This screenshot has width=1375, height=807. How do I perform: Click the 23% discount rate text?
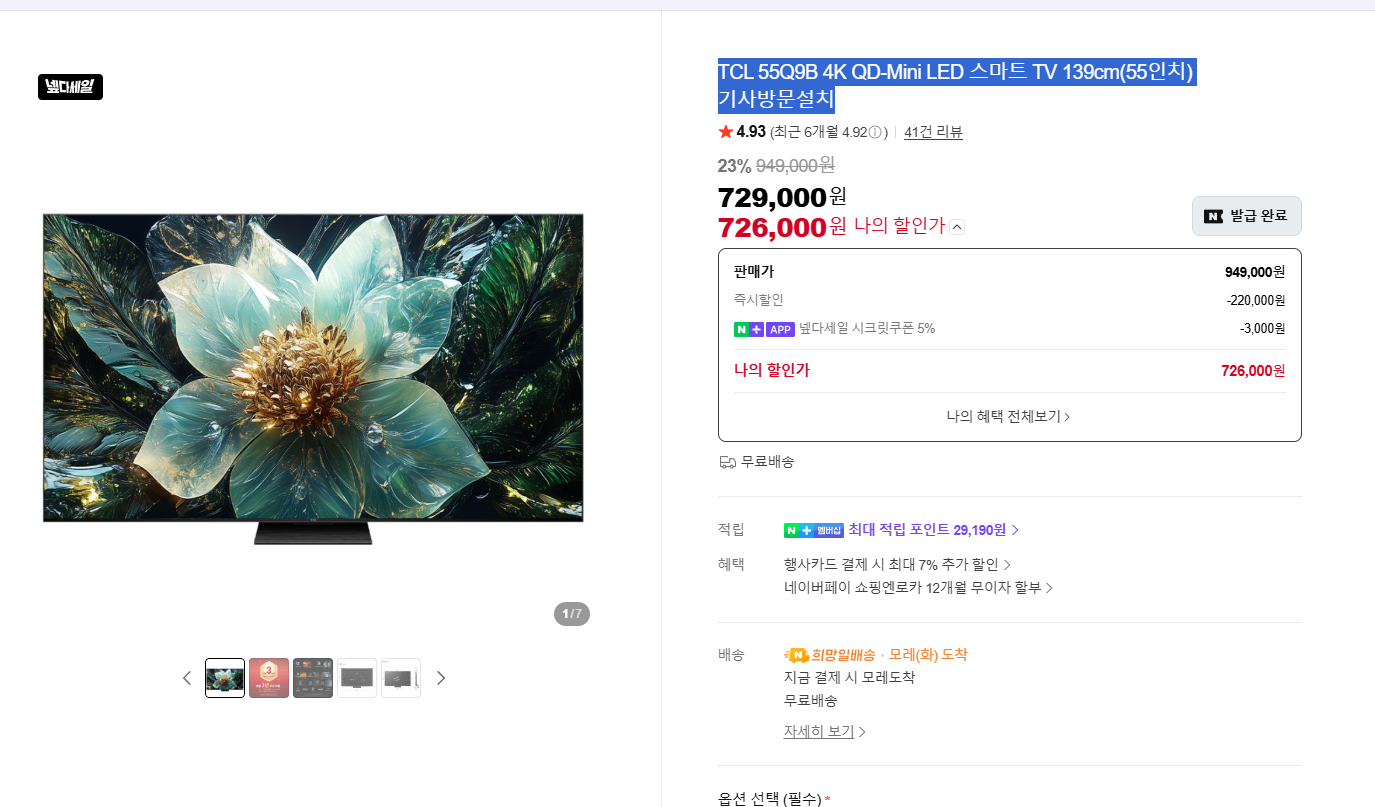(x=734, y=166)
